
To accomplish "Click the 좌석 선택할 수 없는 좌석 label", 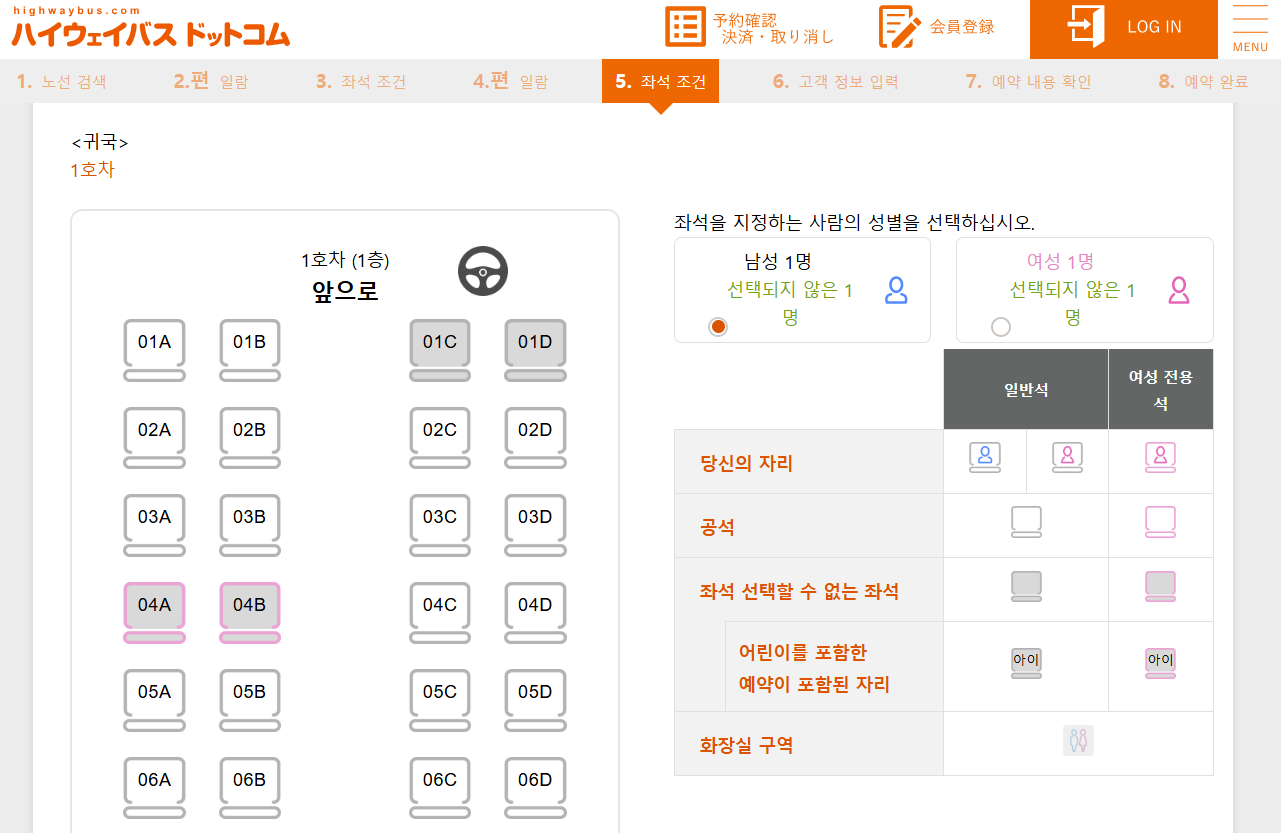I will [x=799, y=591].
